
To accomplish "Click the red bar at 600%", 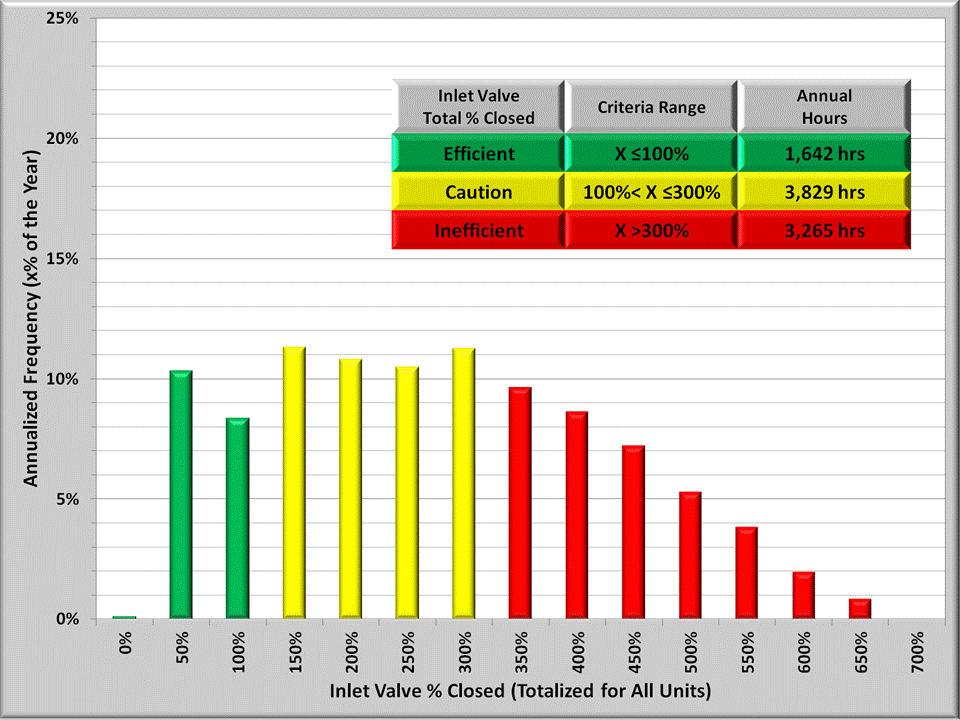I will pyautogui.click(x=803, y=595).
